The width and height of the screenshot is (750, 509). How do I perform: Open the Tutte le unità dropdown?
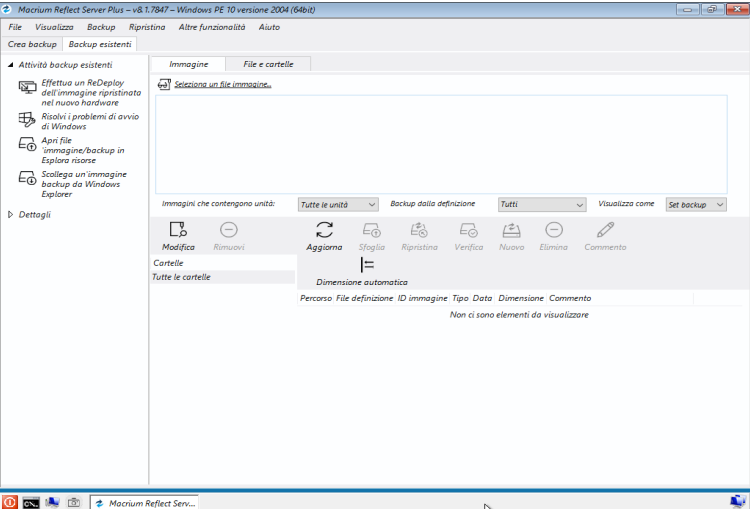tap(338, 204)
